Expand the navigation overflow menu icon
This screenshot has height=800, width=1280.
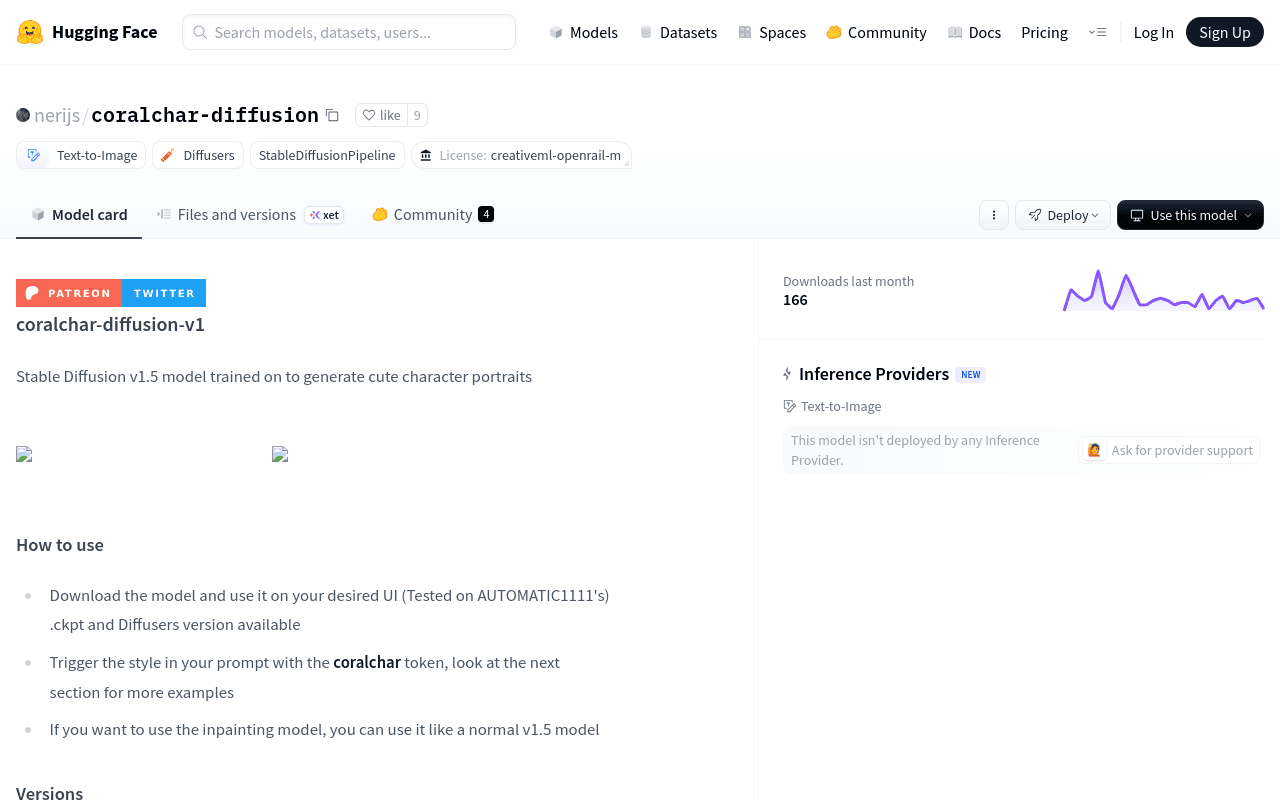pyautogui.click(x=1097, y=32)
